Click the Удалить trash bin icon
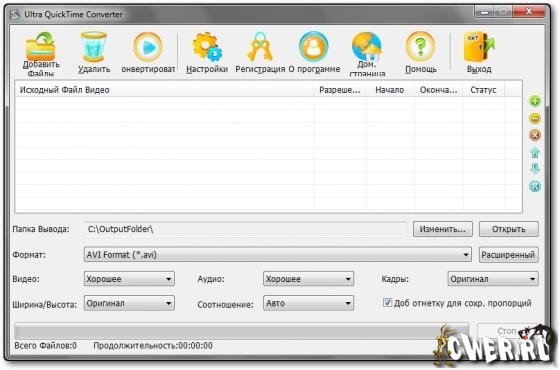 (94, 47)
